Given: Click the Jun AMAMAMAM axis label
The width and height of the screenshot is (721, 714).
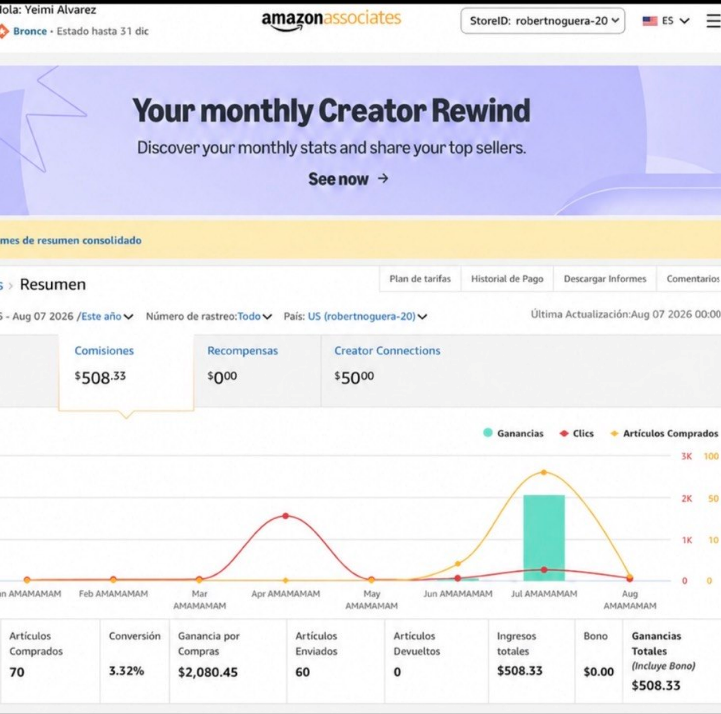Looking at the screenshot, I should click(x=458, y=594).
